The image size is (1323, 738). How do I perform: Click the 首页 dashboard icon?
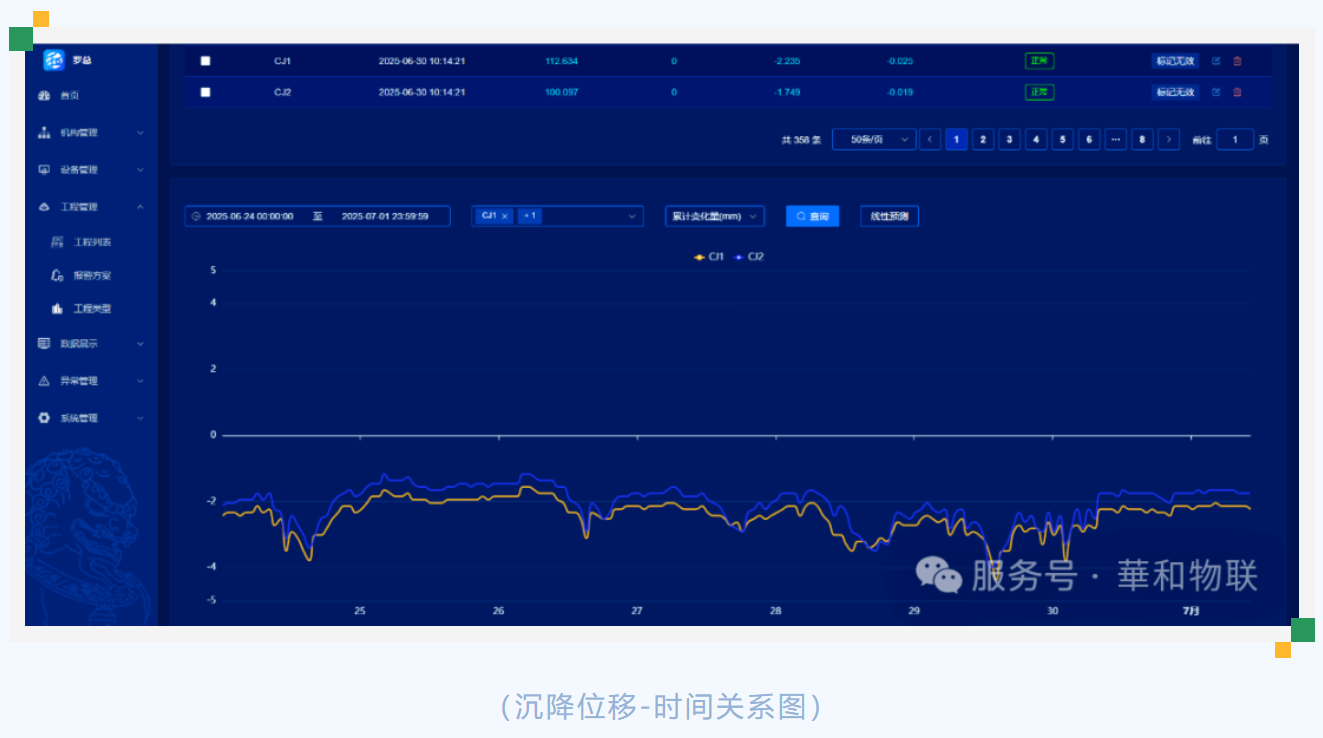(43, 96)
